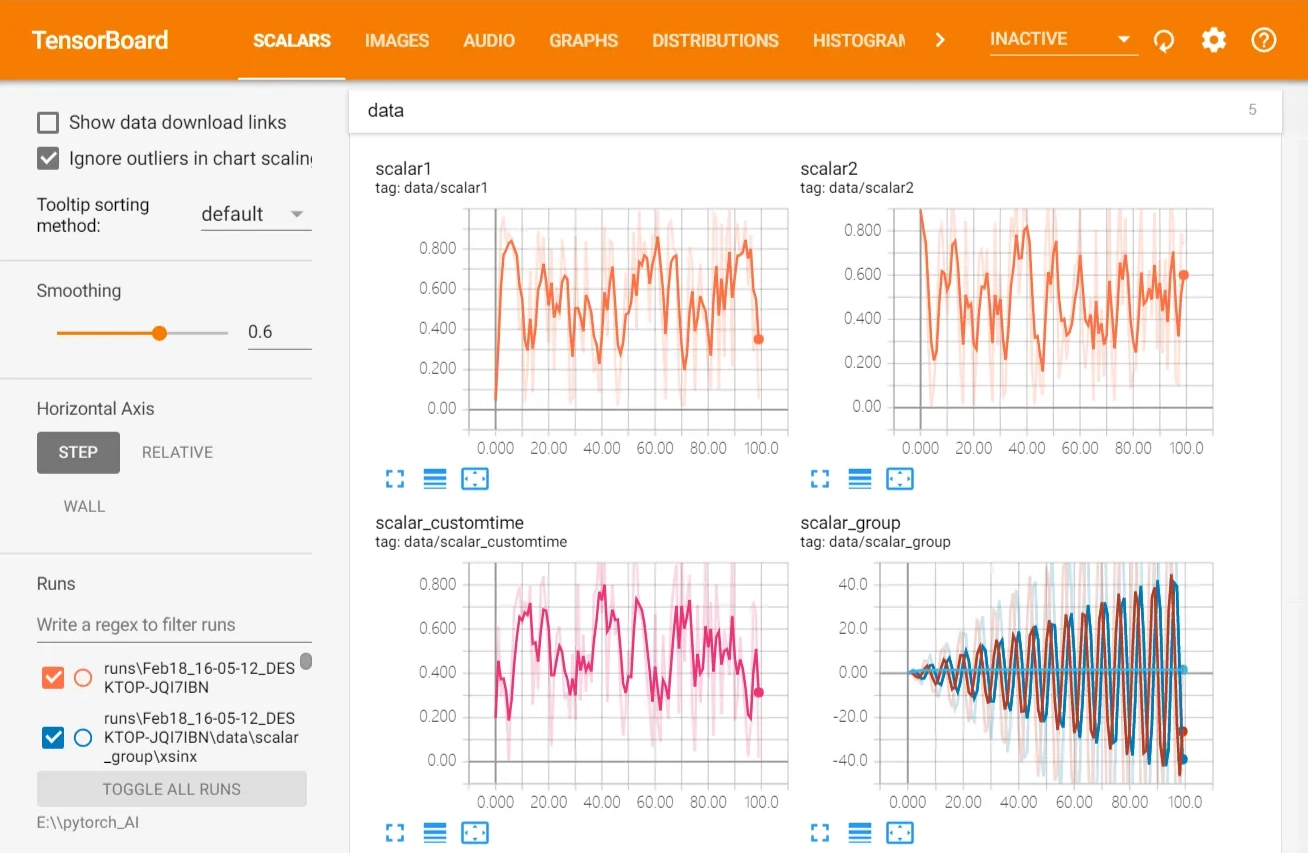Click the smoothing value field showing 0.6

(x=279, y=332)
